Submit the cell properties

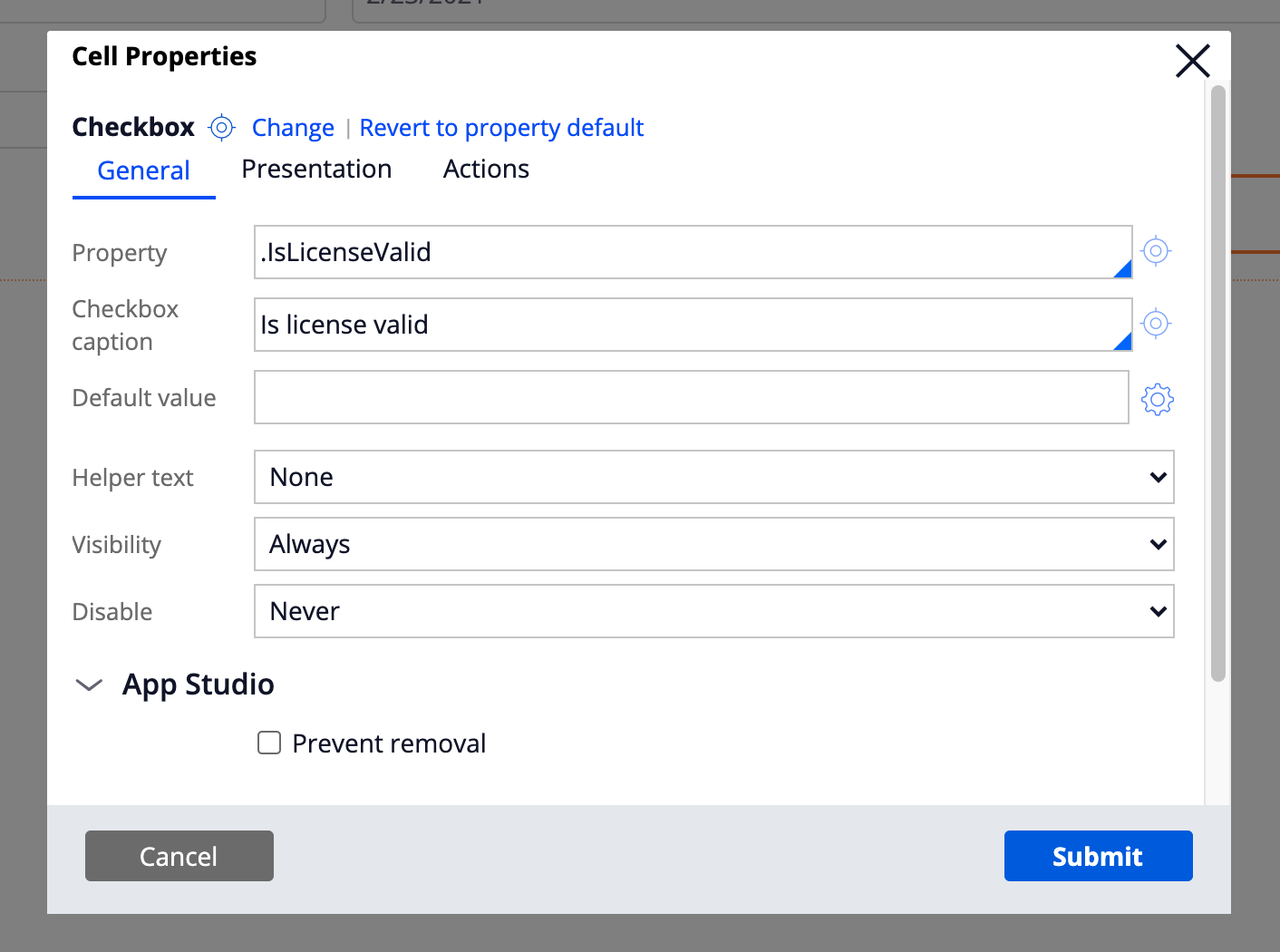pos(1098,855)
